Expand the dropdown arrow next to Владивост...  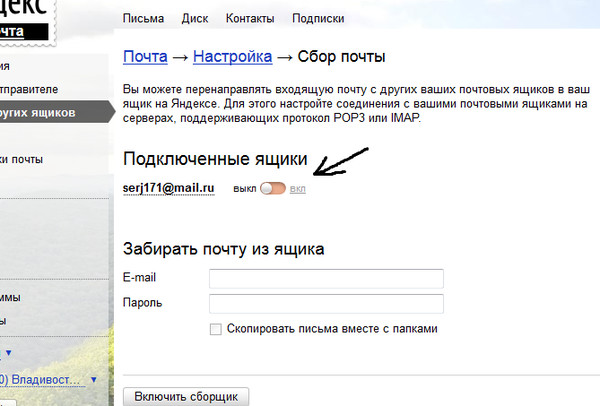94,380
